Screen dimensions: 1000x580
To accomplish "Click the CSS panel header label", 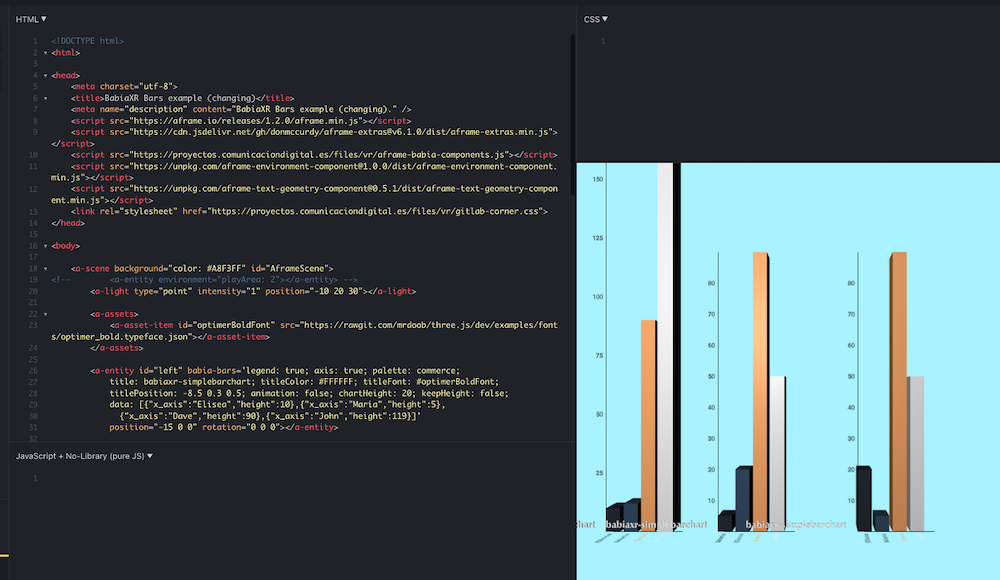I will click(590, 18).
